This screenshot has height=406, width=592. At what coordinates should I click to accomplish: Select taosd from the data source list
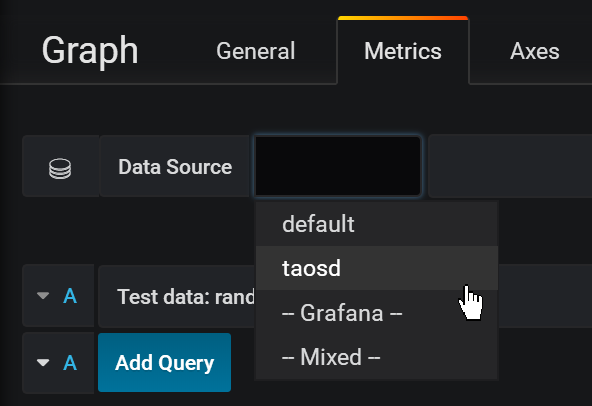click(x=377, y=268)
